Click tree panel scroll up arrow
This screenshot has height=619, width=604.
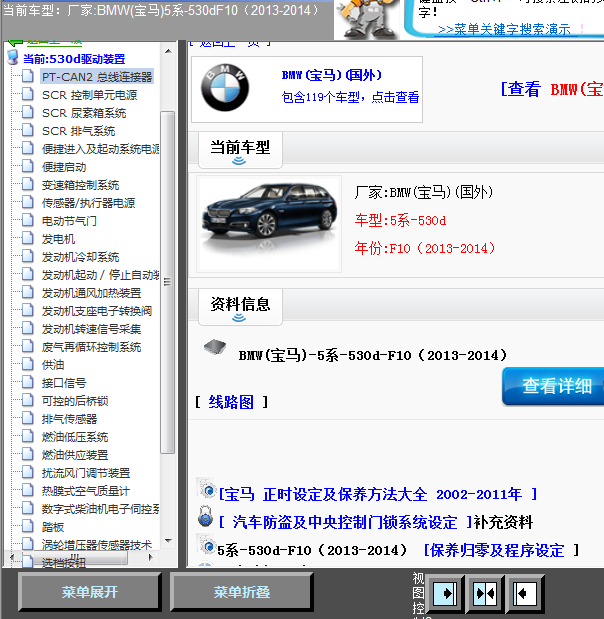168,51
